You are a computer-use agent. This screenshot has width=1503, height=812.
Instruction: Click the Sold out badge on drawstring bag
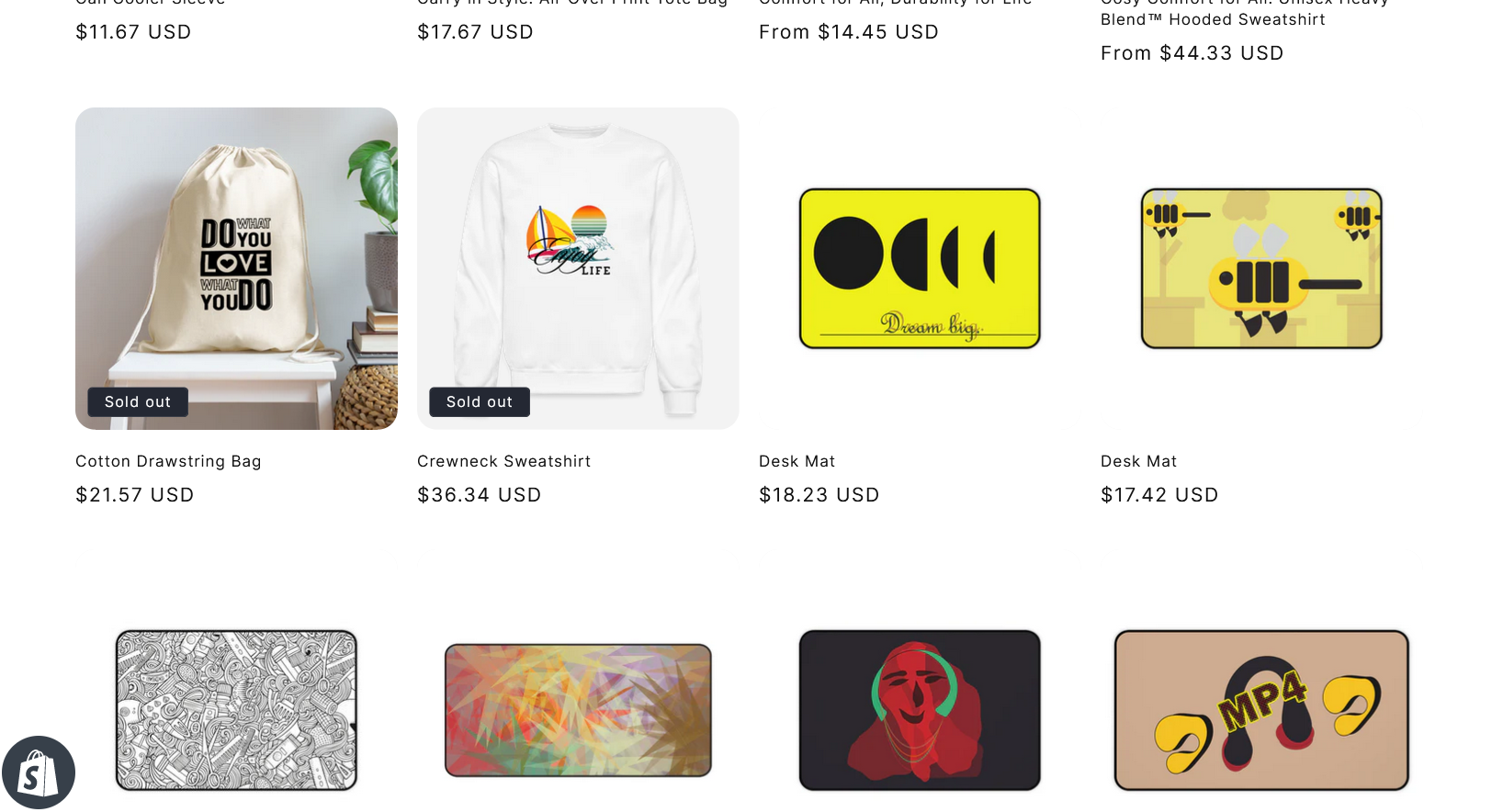pos(138,401)
